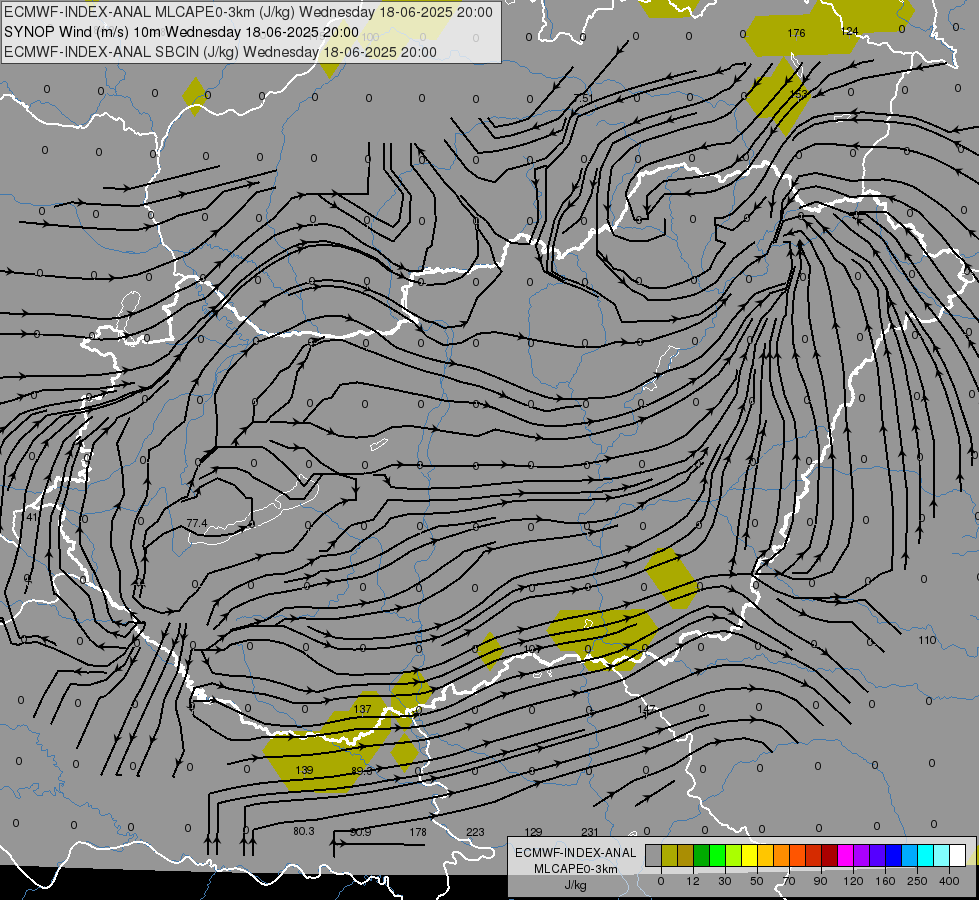Click the grey swatch in the MLCAPE legend
Image resolution: width=979 pixels, height=900 pixels.
point(654,855)
